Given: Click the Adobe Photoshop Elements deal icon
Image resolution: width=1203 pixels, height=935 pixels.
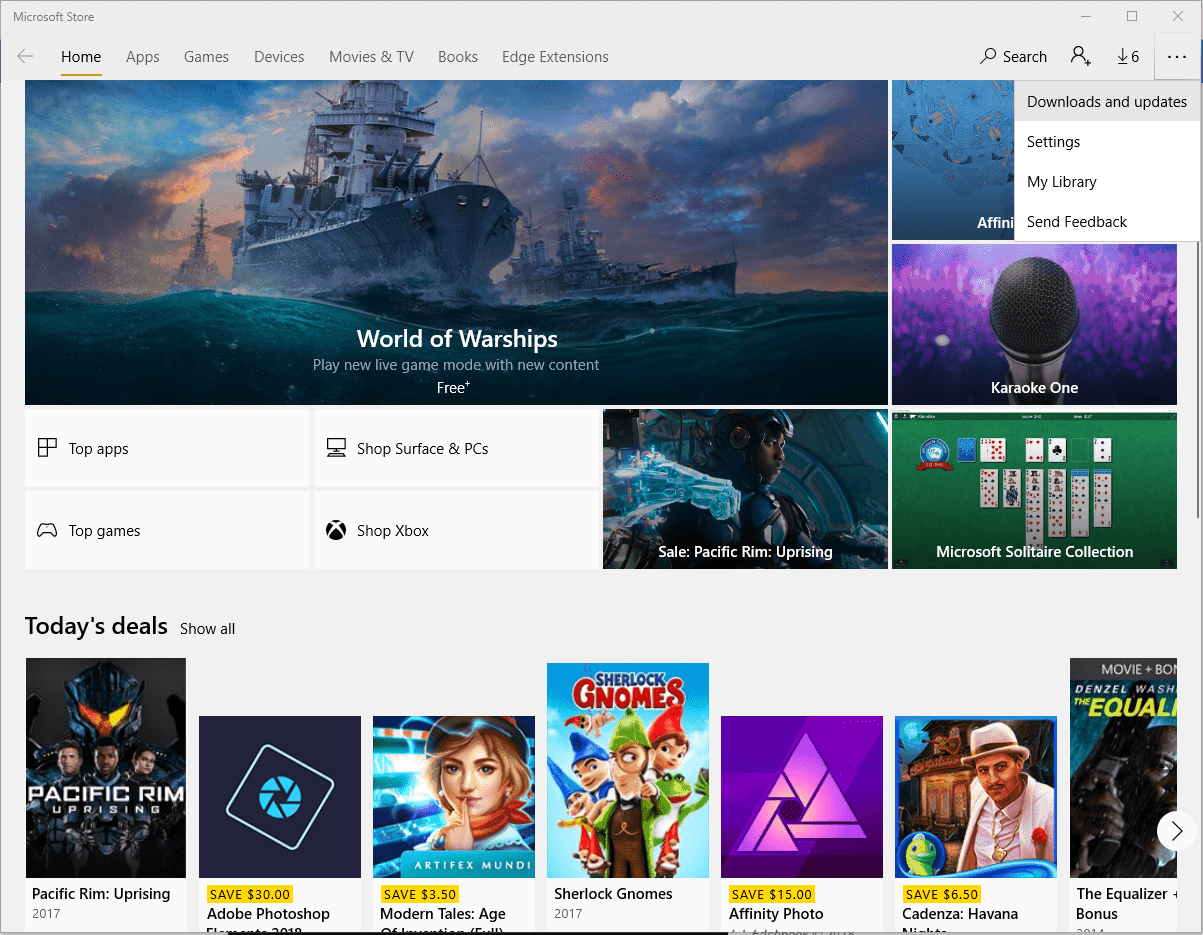Looking at the screenshot, I should tap(280, 797).
